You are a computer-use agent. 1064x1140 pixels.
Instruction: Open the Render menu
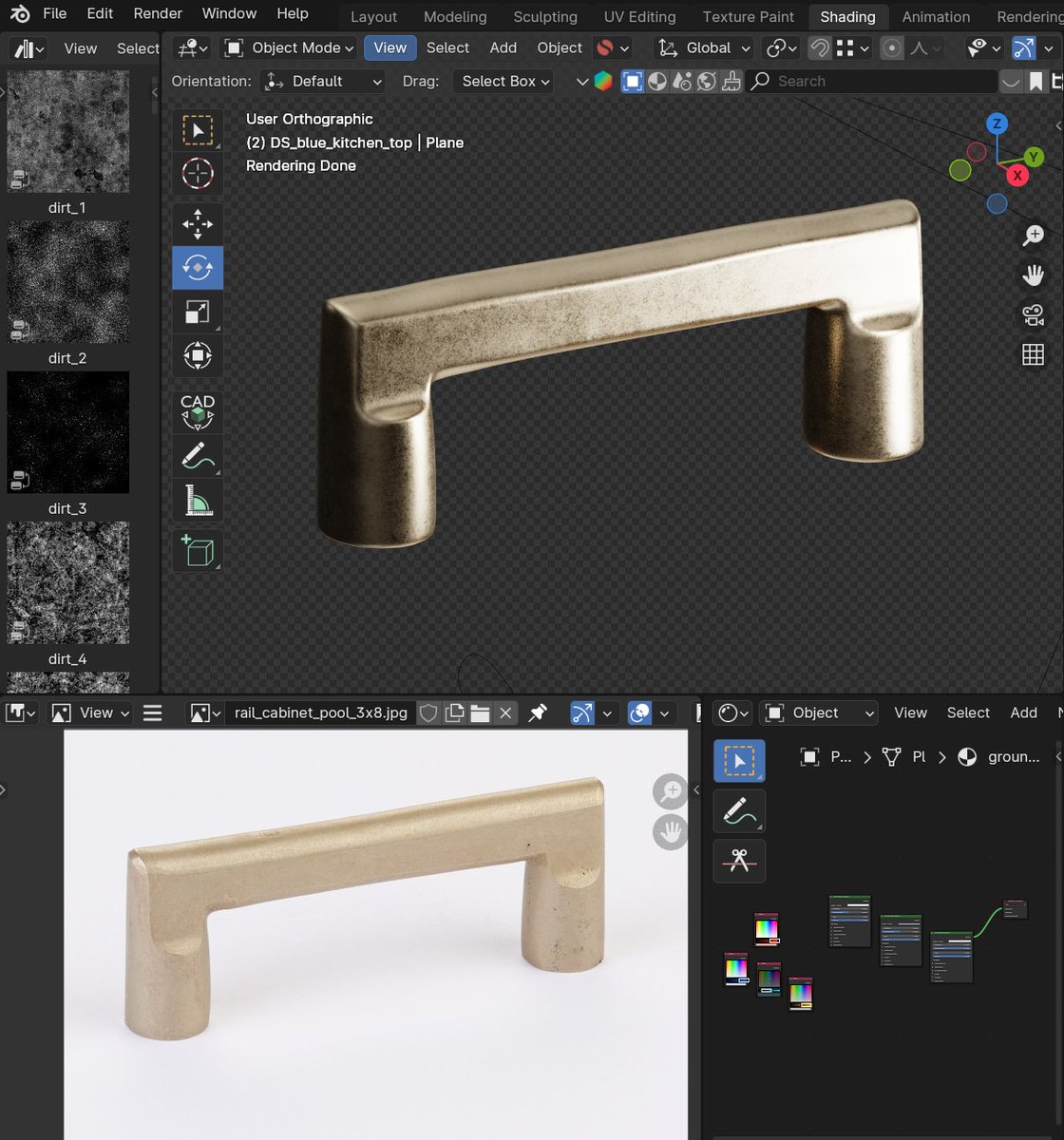pyautogui.click(x=157, y=13)
